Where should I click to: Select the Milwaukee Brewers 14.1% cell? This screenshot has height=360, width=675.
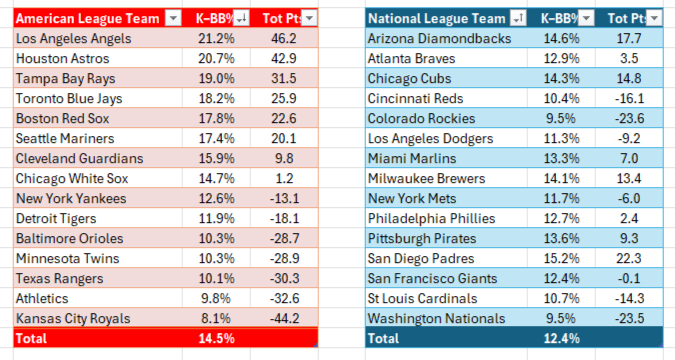(561, 178)
